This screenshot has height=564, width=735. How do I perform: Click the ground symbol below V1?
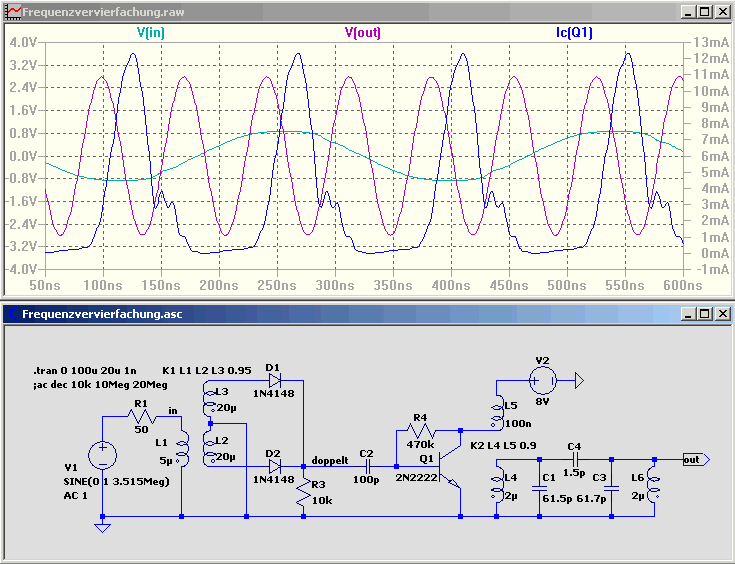point(102,527)
